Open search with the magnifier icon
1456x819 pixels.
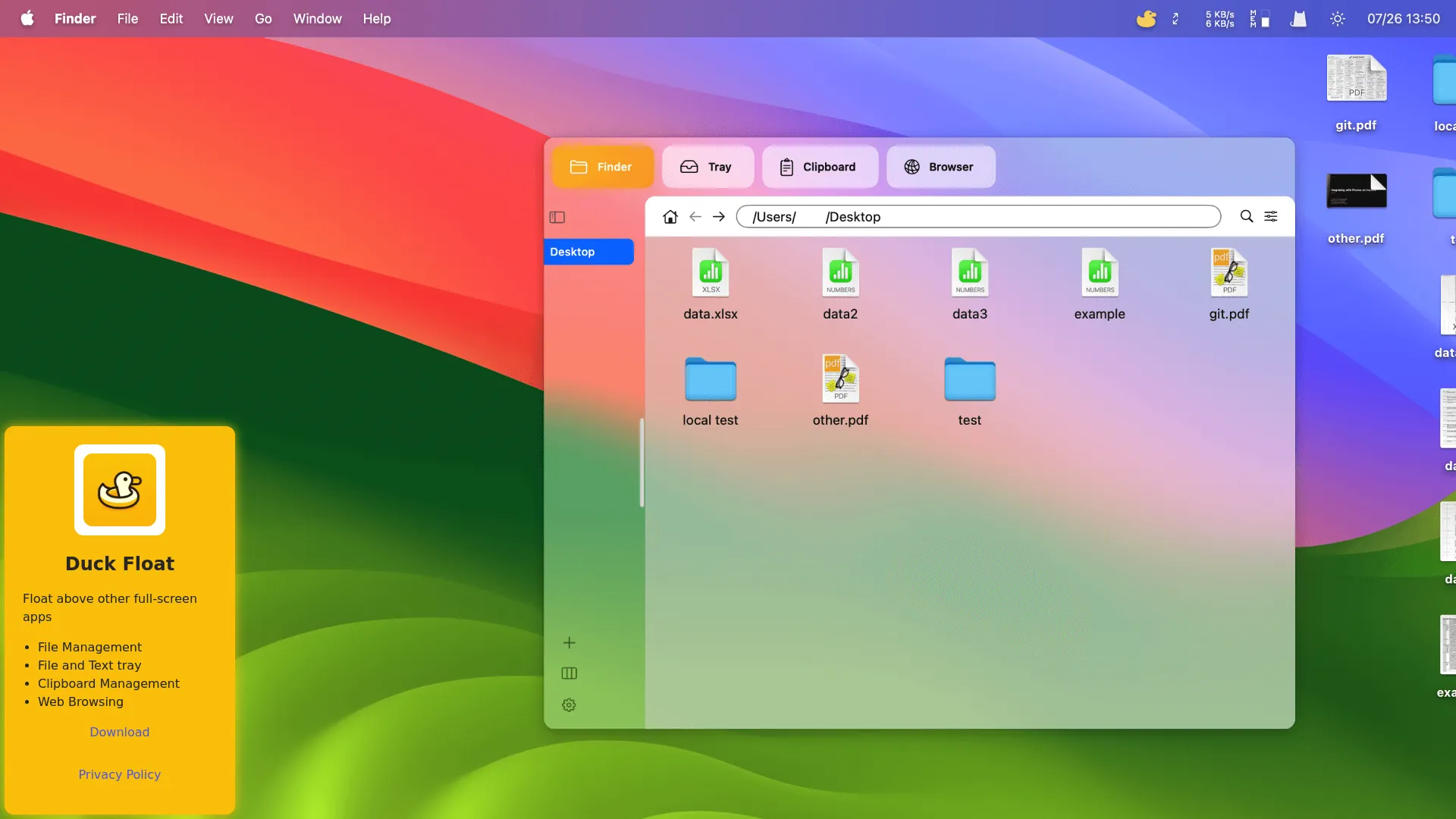click(x=1247, y=217)
